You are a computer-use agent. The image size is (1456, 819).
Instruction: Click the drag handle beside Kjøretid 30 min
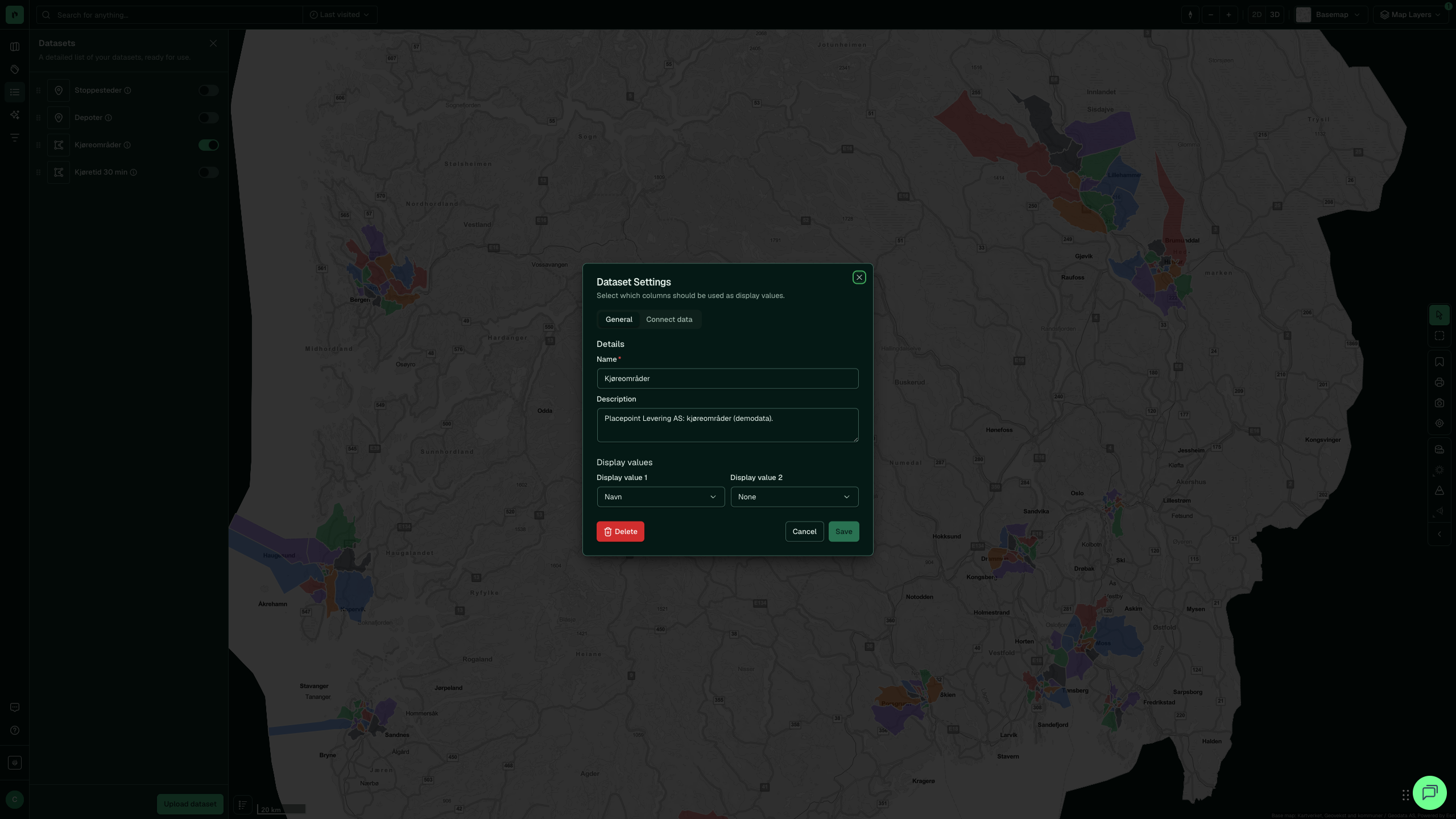(39, 172)
